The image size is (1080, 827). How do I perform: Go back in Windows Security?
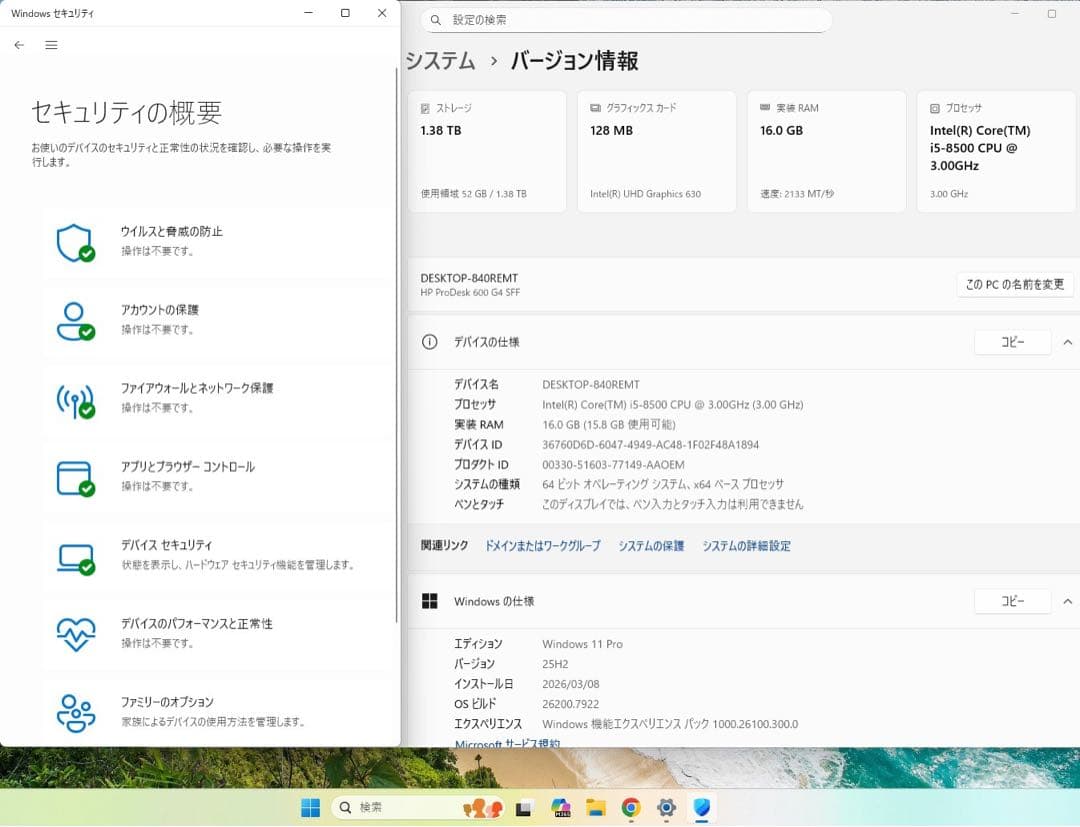tap(19, 45)
